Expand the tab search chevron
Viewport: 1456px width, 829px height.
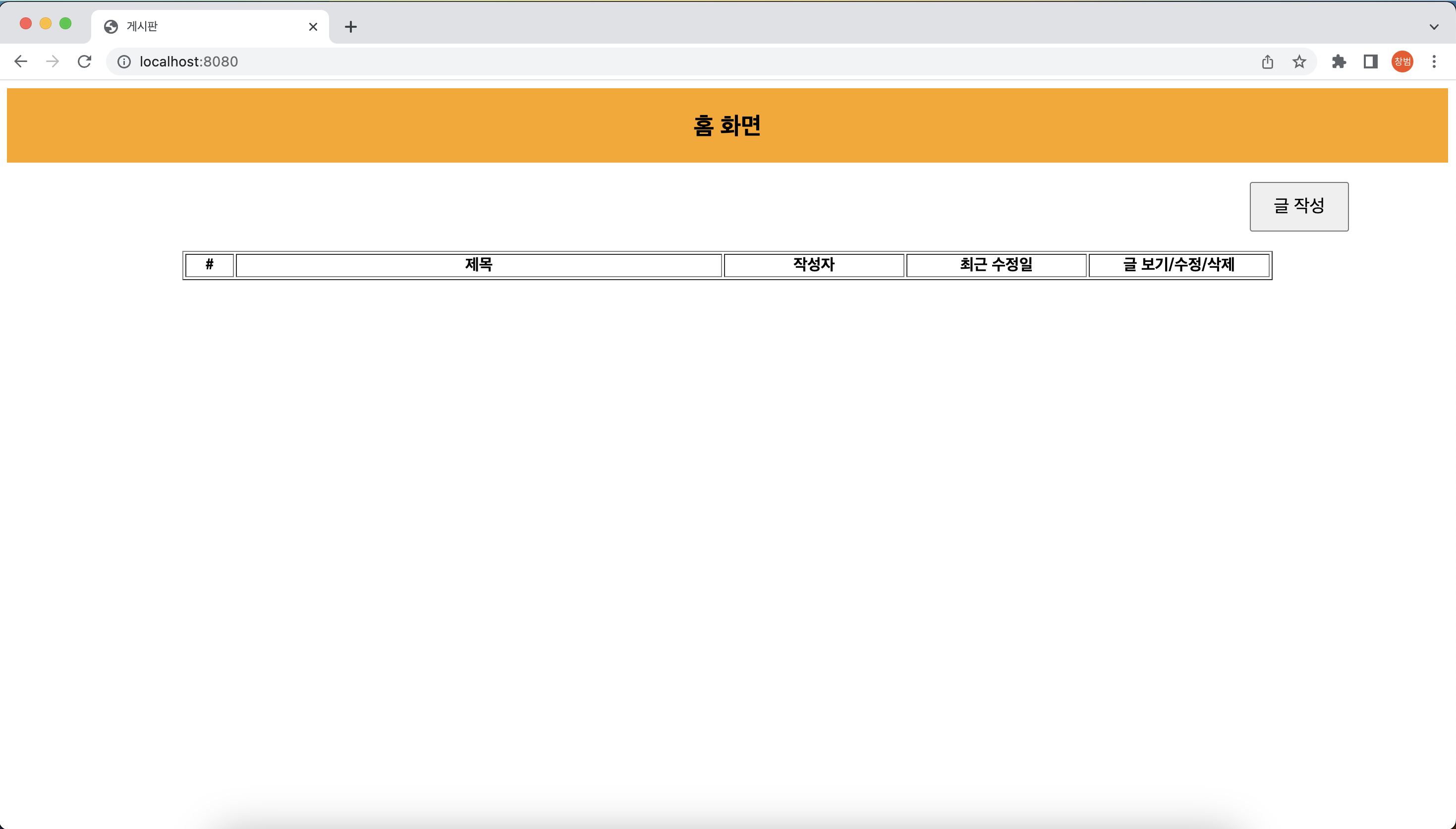tap(1434, 27)
